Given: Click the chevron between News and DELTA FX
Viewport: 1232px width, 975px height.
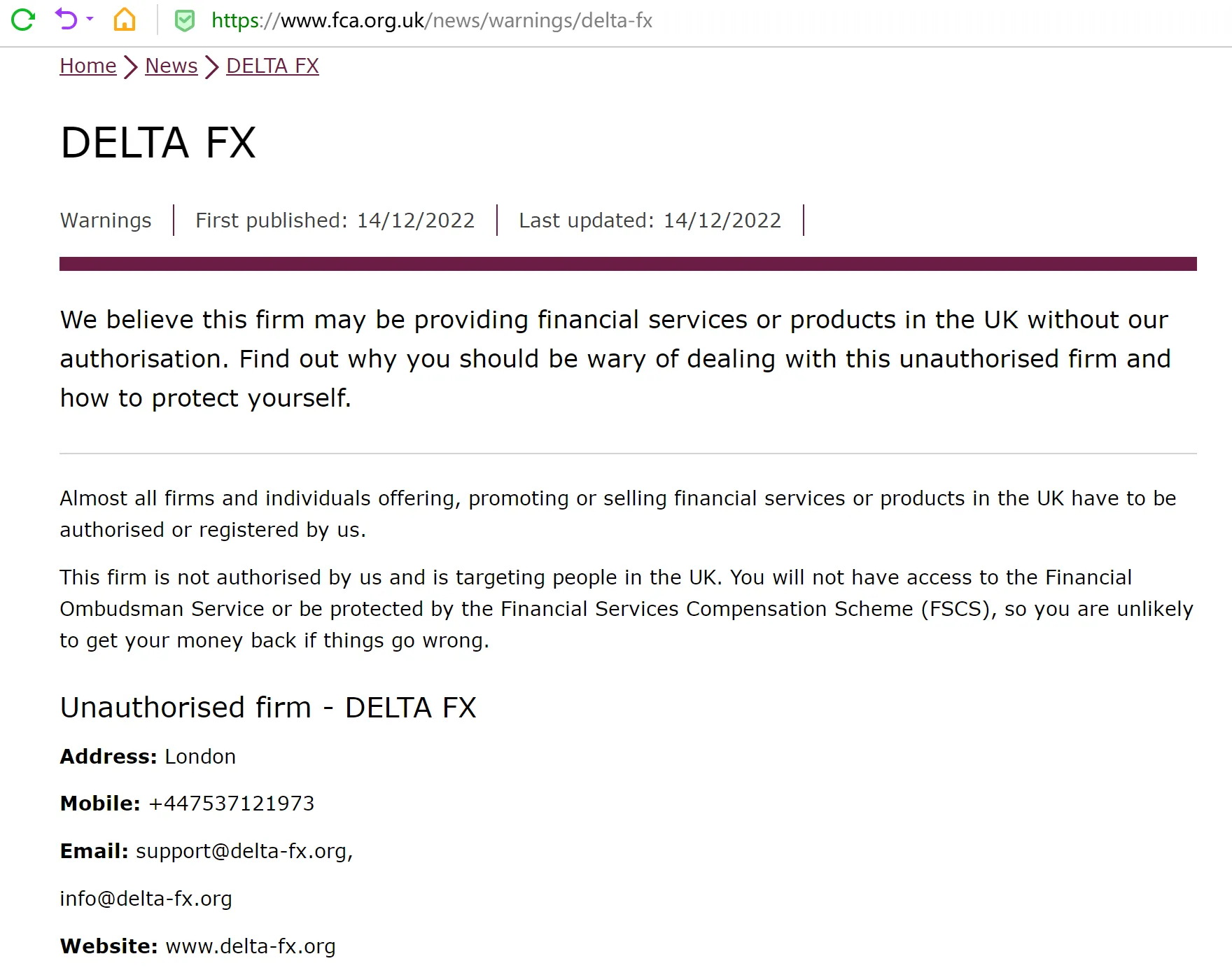Looking at the screenshot, I should click(x=212, y=67).
